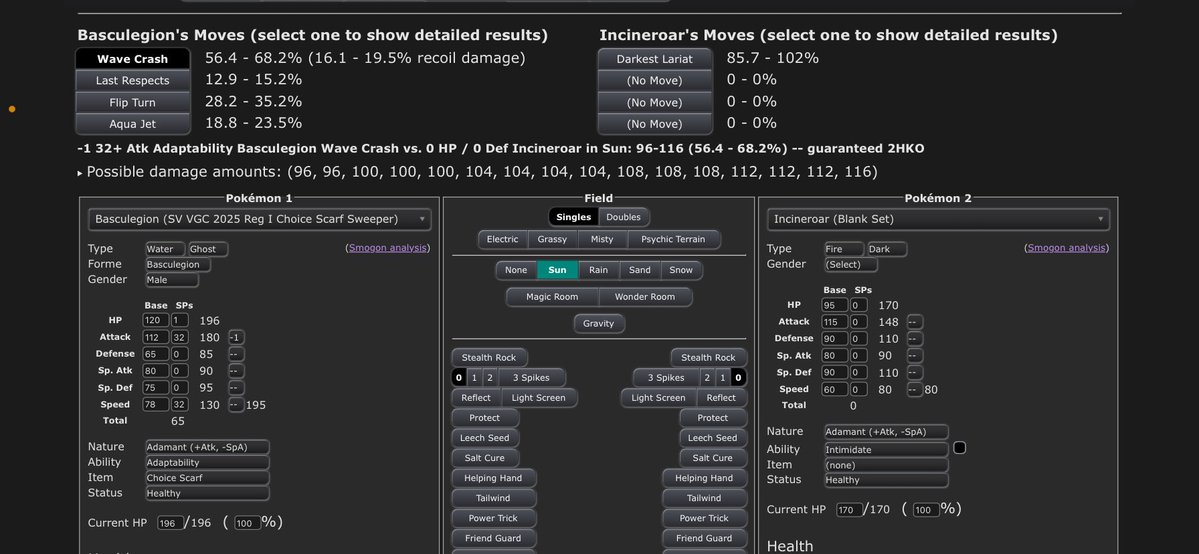The height and width of the screenshot is (554, 1199).
Task: Edit Basculegion's Speed SPs field
Action: (x=180, y=405)
